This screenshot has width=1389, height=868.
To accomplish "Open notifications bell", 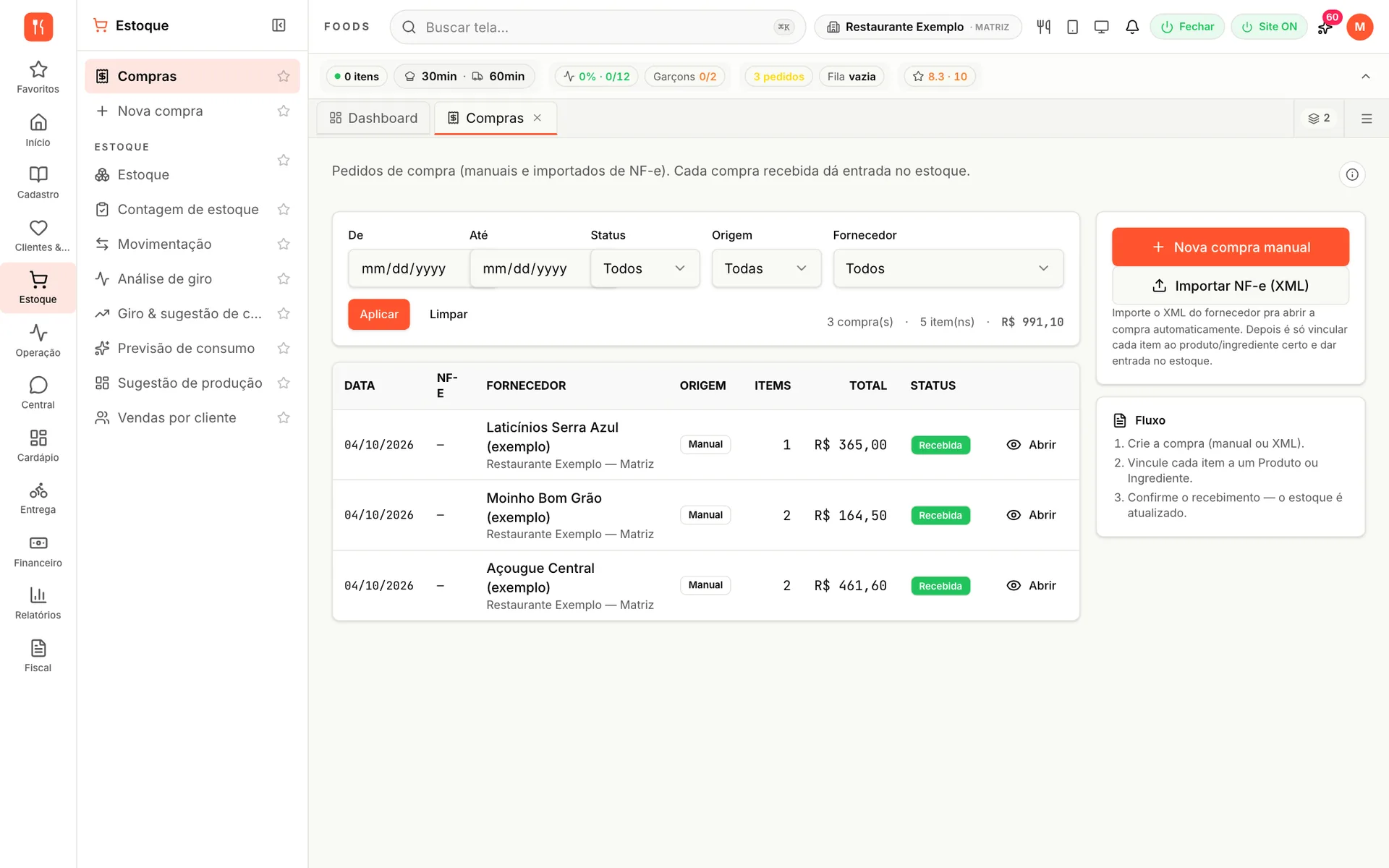I will tap(1132, 27).
